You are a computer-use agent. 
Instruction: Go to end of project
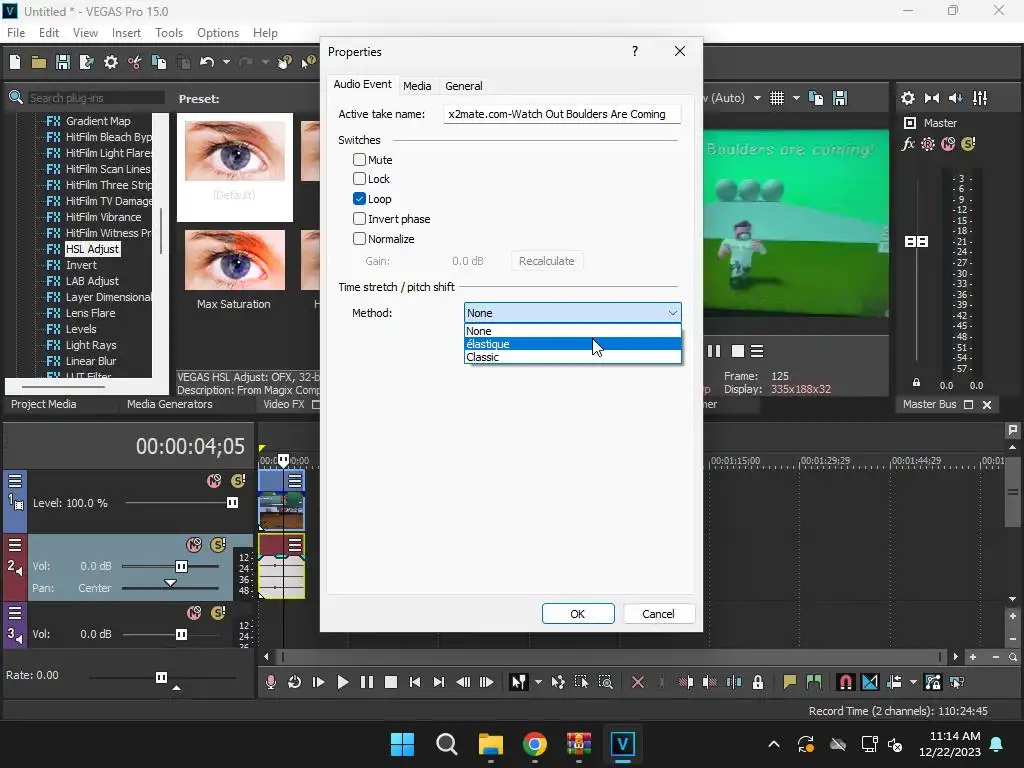click(x=439, y=682)
